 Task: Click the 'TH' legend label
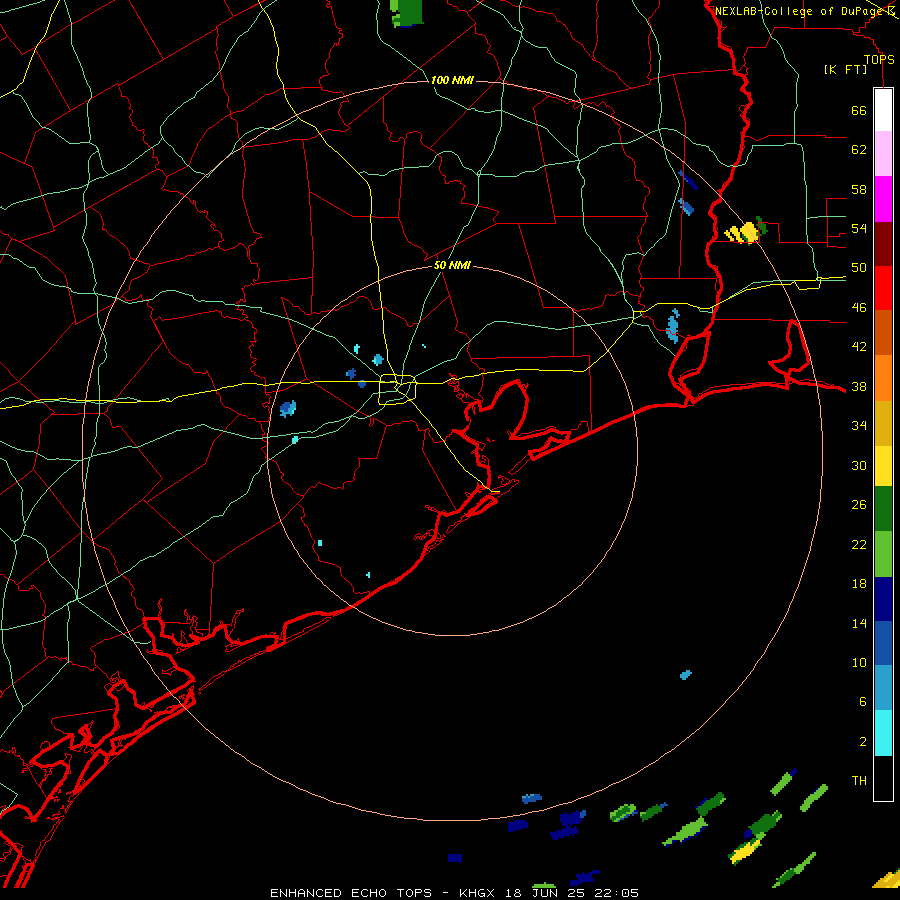point(859,781)
